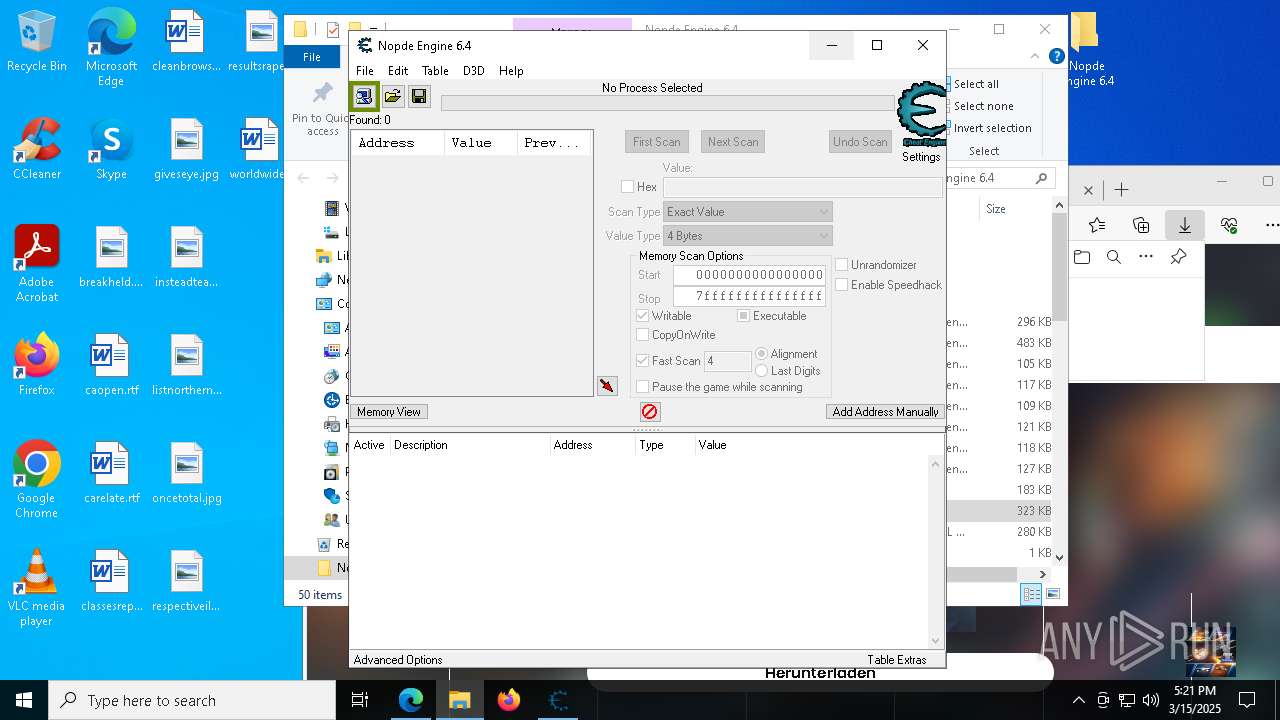
Task: Open oncetotal.jpg desktop file
Action: click(186, 473)
